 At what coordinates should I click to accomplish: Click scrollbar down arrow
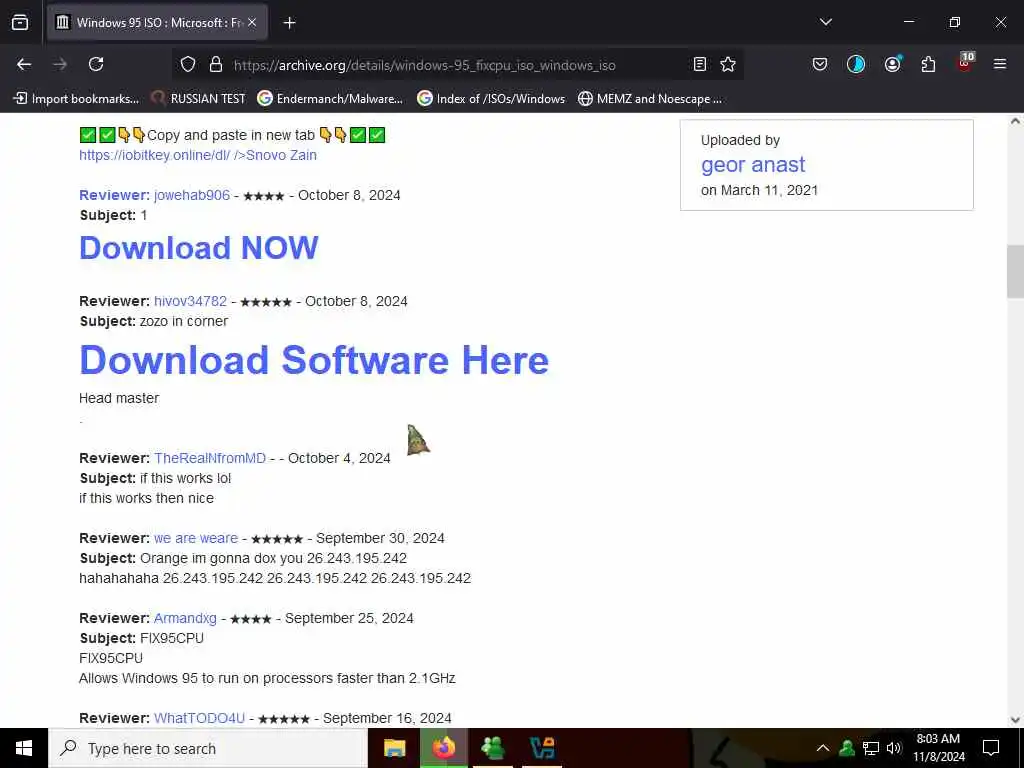coord(1015,720)
